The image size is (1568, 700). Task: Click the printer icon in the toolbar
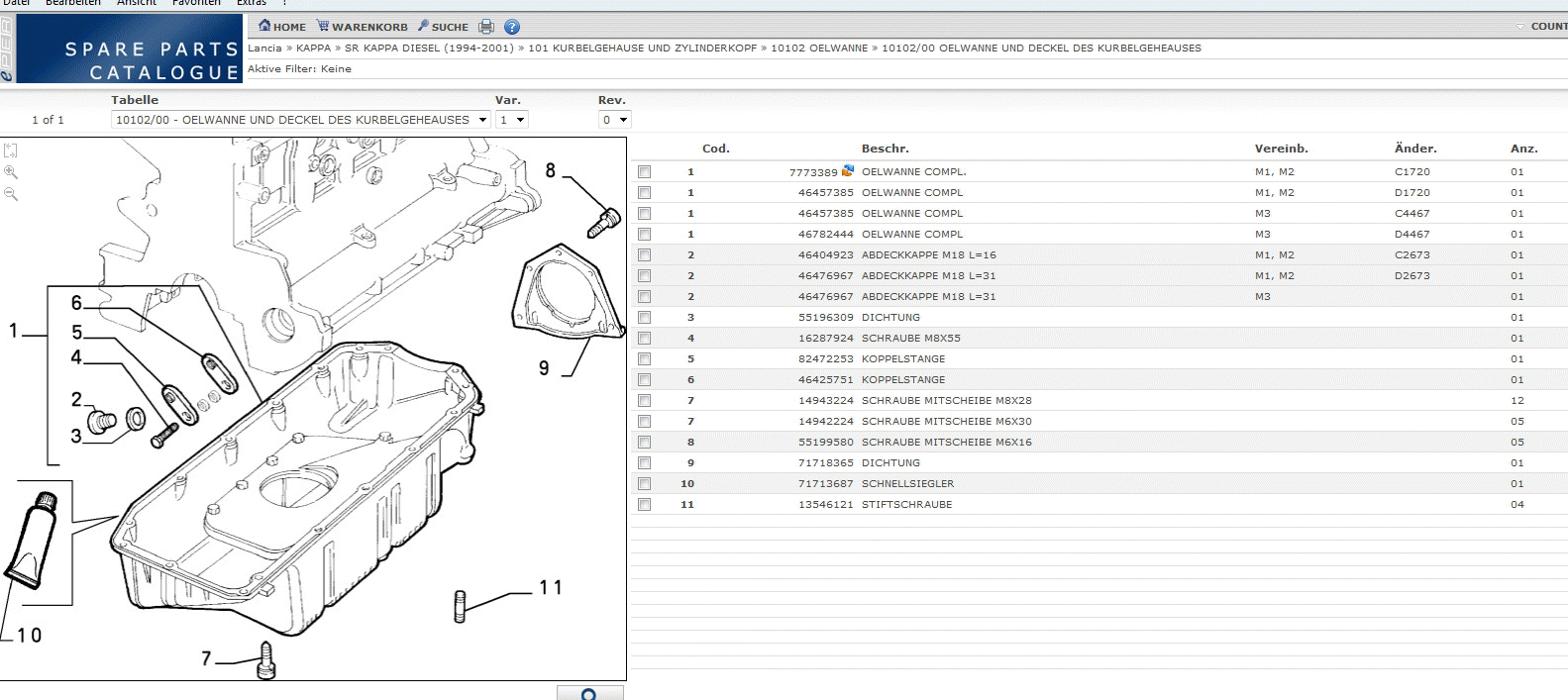[486, 27]
